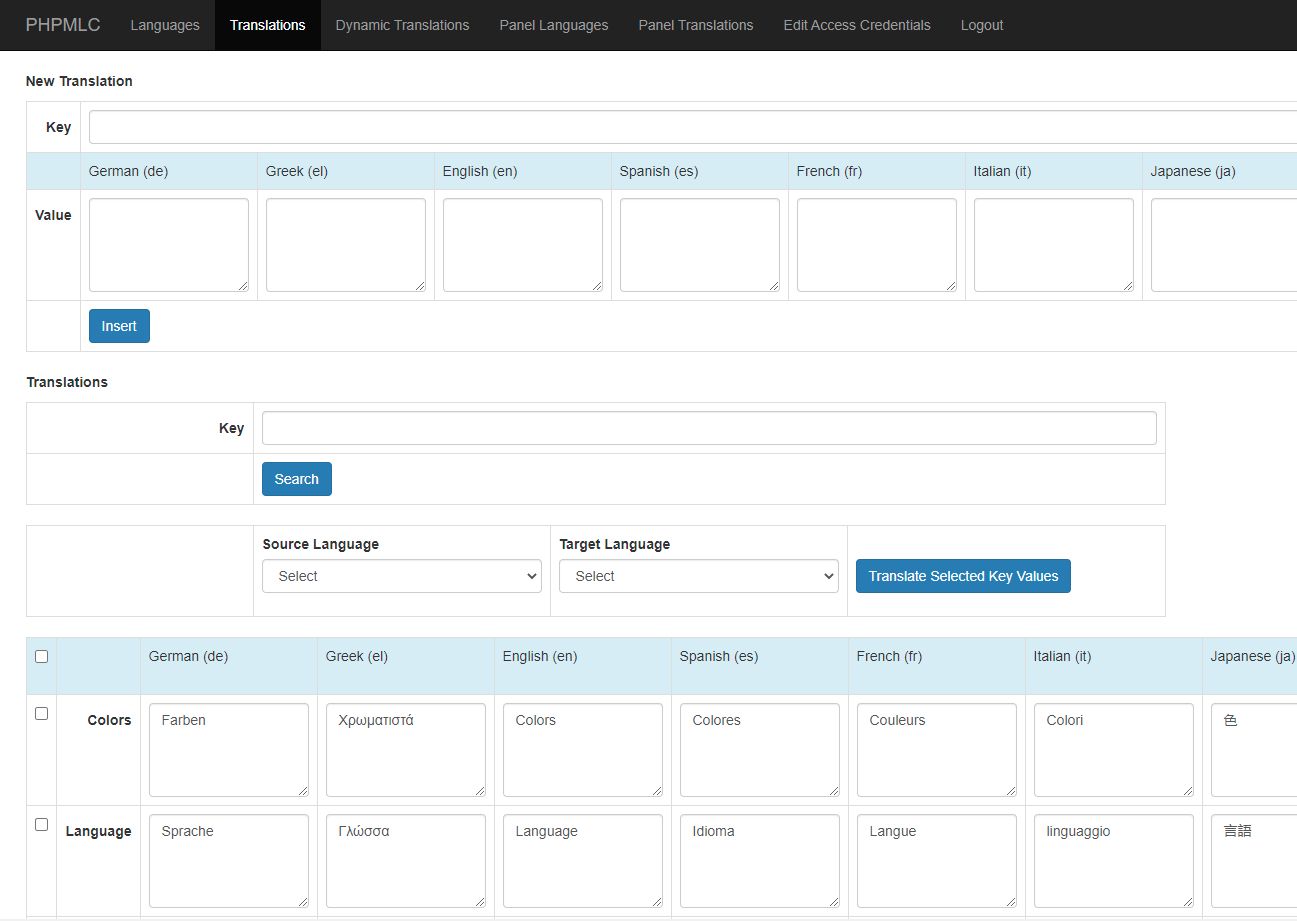Focus the New Translation Key field

point(690,127)
